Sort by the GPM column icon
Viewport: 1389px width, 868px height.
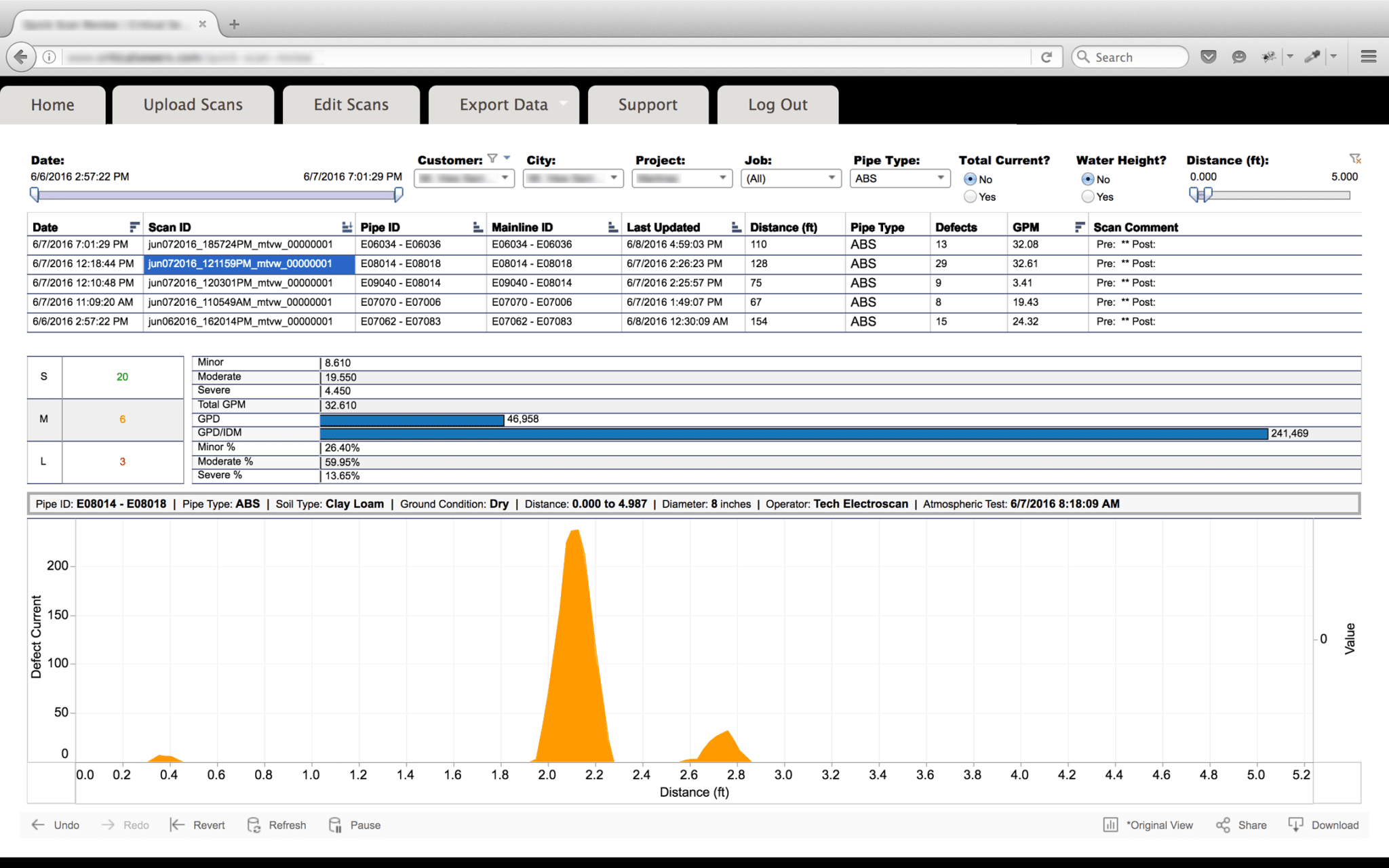click(1080, 227)
